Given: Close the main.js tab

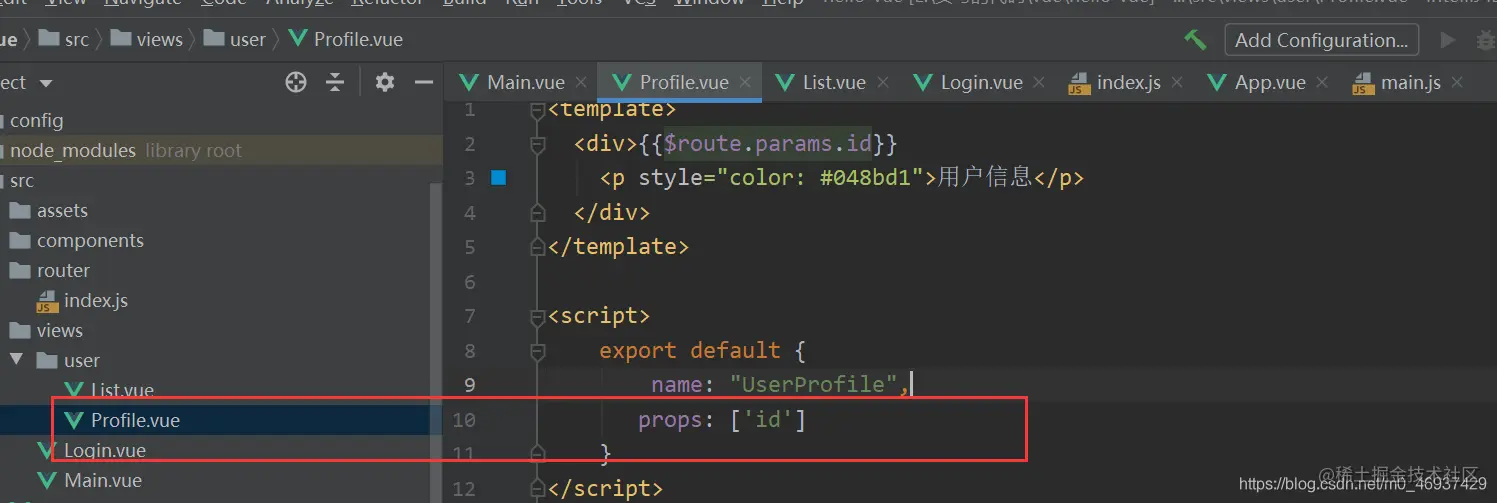Looking at the screenshot, I should tap(1457, 83).
